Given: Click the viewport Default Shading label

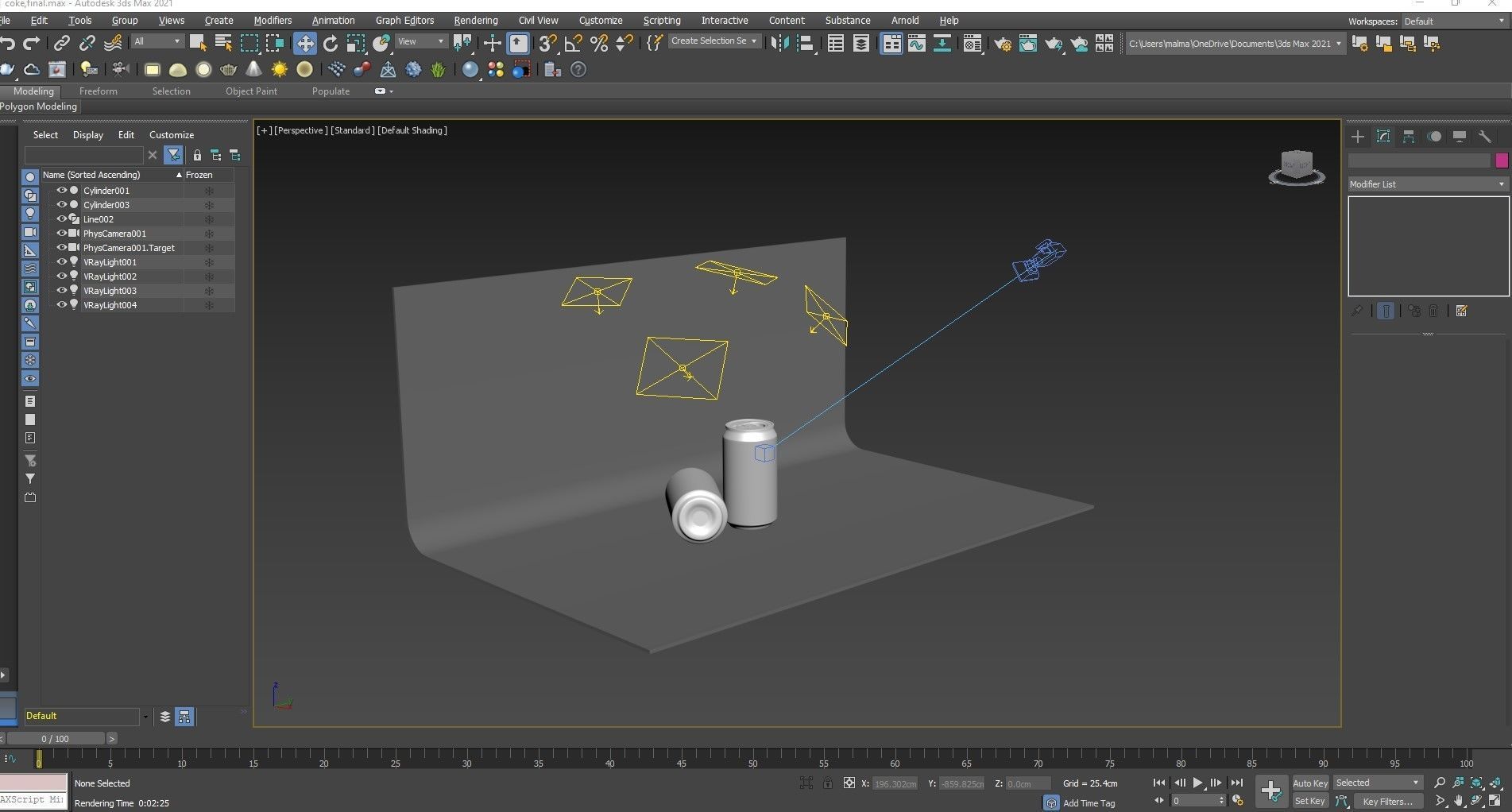Looking at the screenshot, I should pyautogui.click(x=412, y=130).
